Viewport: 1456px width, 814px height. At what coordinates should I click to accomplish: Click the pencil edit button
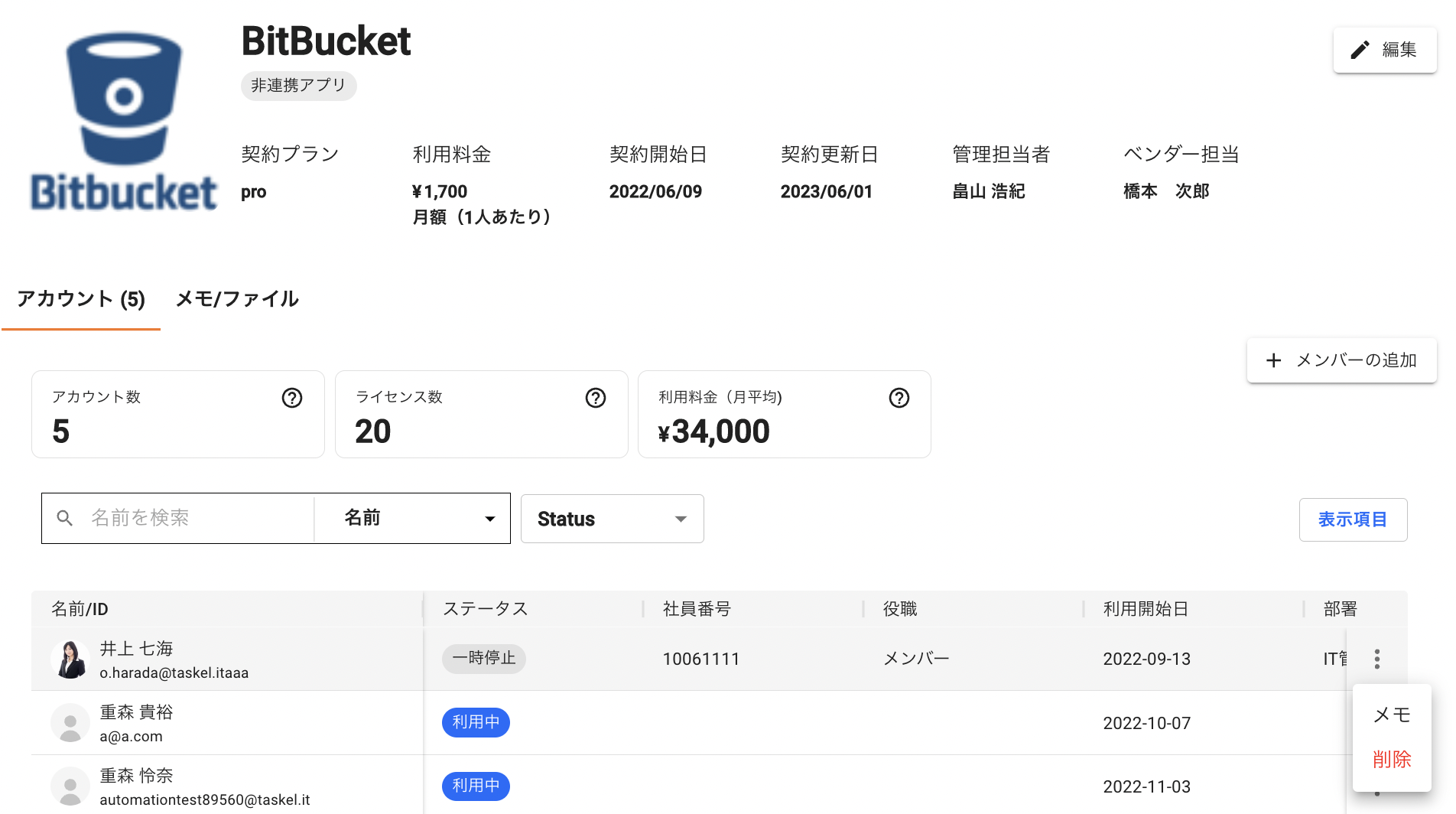[x=1384, y=50]
